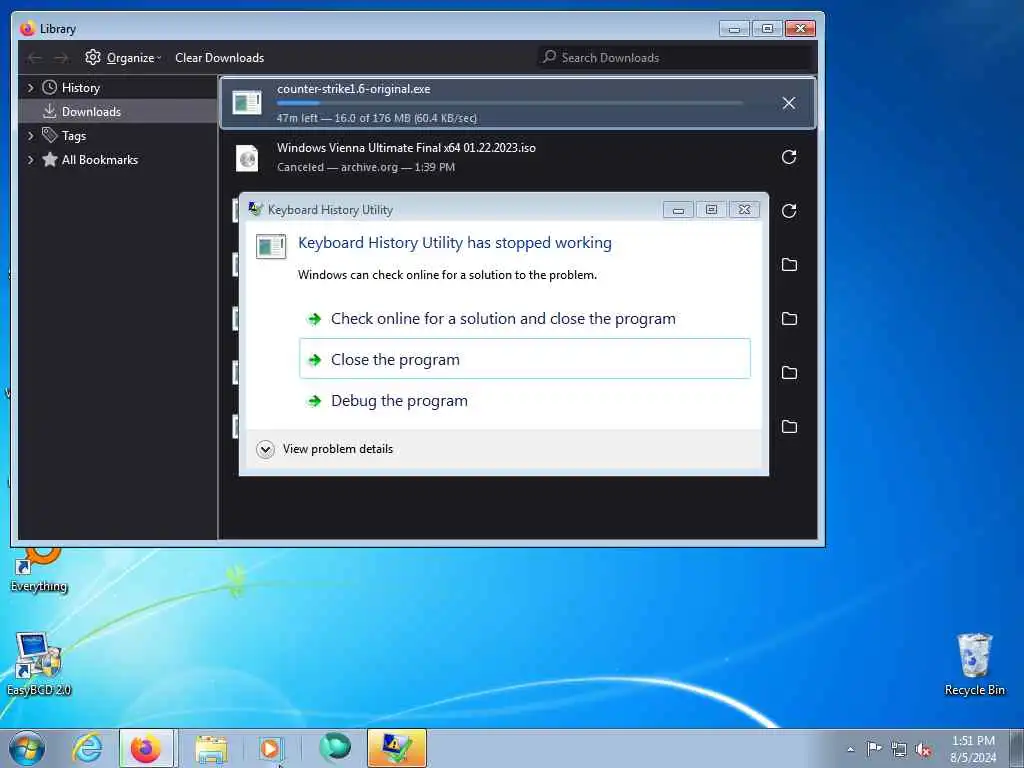Screen dimensions: 1024x768
Task: Expand the Tags tree node
Action: click(x=30, y=136)
